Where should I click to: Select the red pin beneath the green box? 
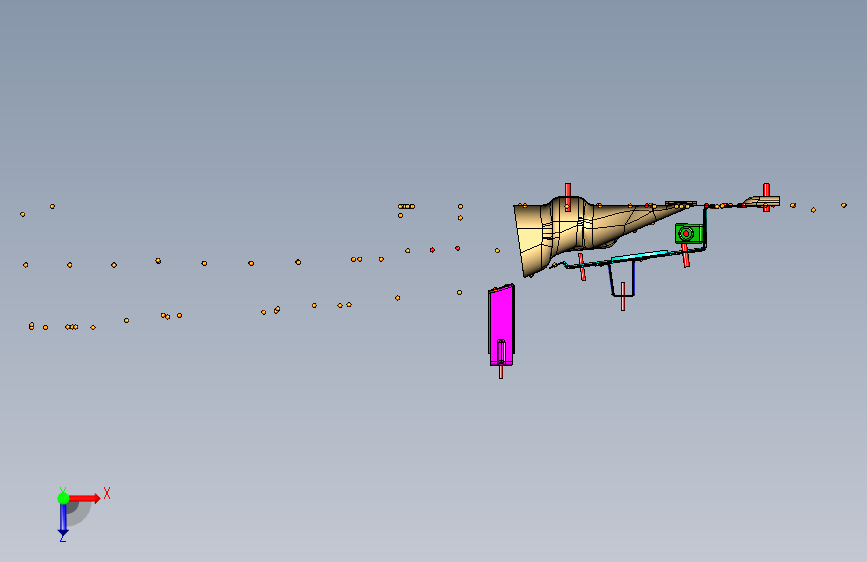[686, 256]
